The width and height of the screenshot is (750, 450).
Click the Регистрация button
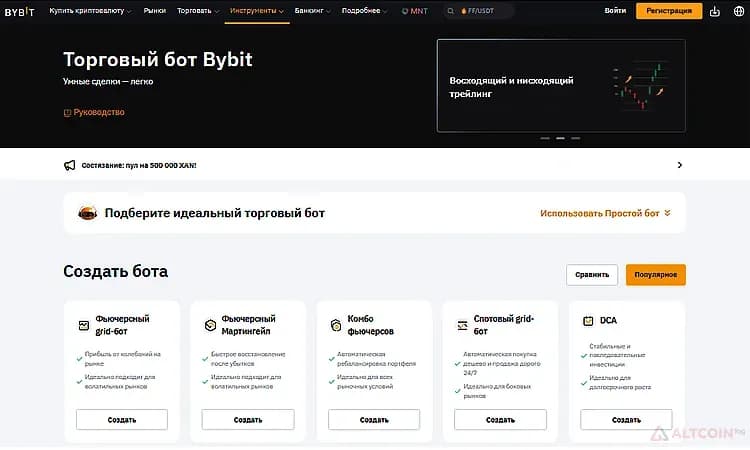pyautogui.click(x=669, y=11)
